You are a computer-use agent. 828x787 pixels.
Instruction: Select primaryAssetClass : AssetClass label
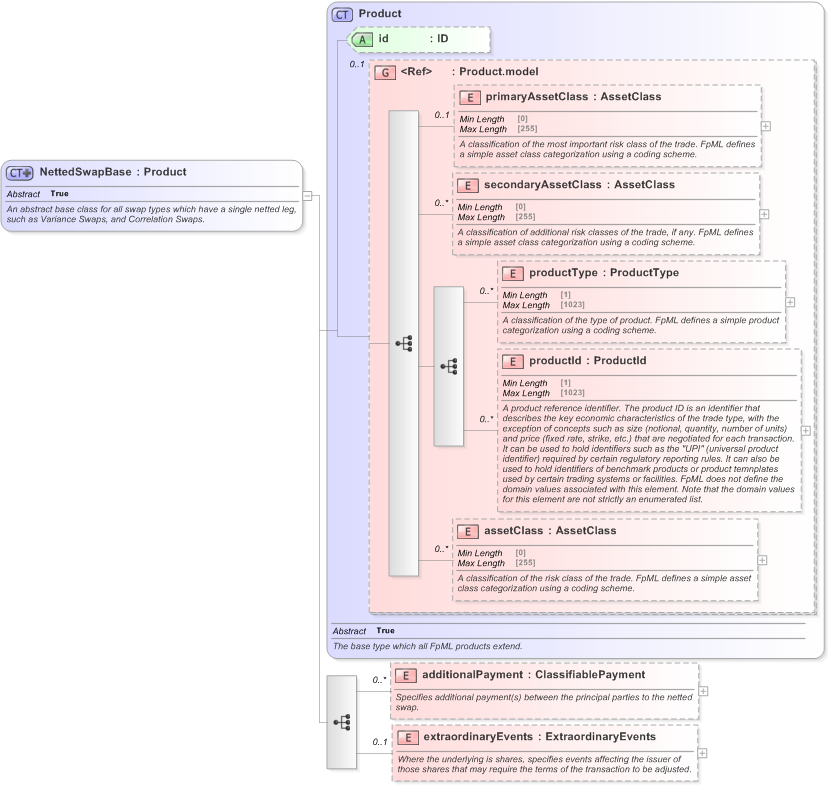pyautogui.click(x=573, y=97)
